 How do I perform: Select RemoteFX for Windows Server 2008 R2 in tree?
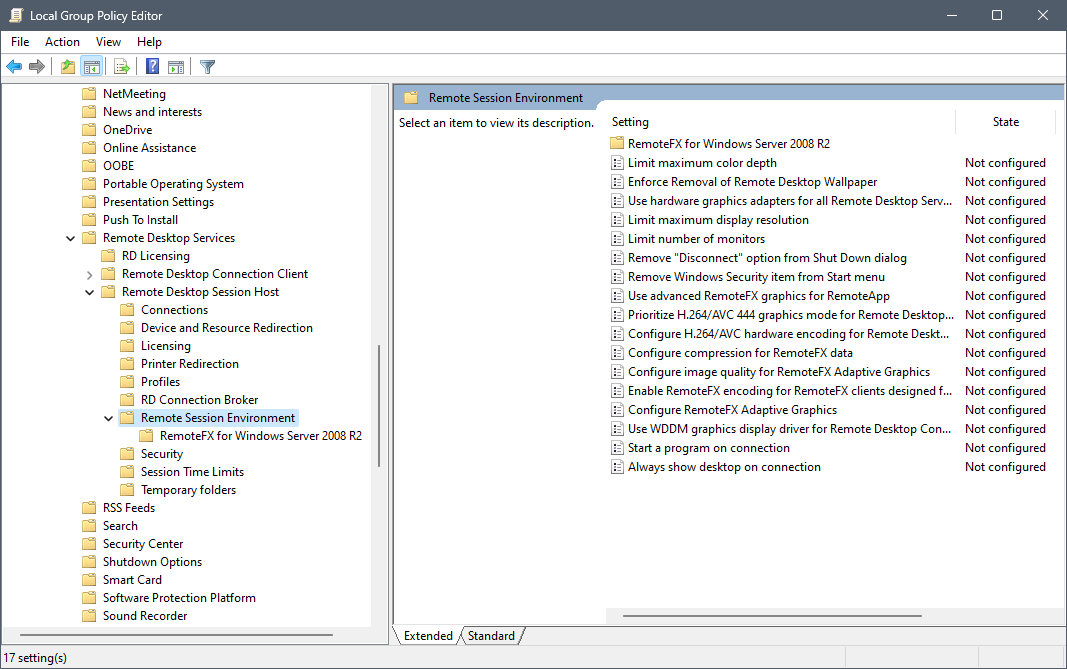(261, 436)
